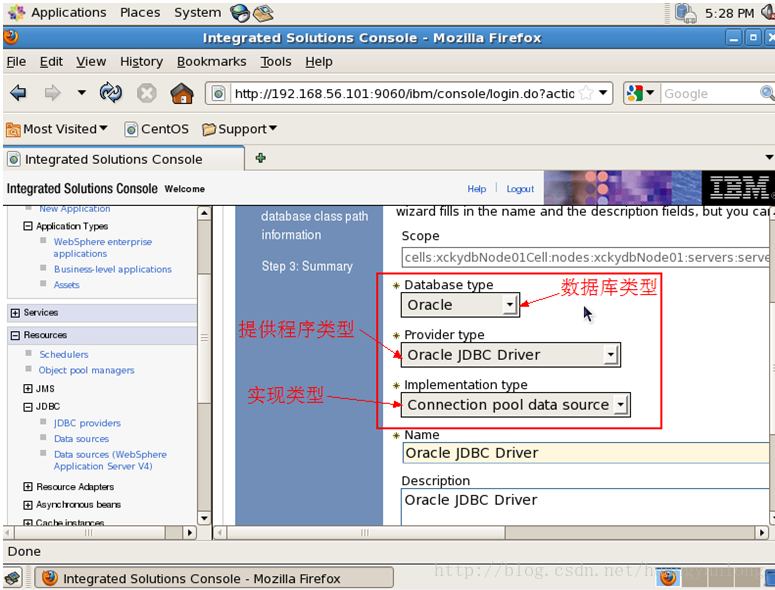
Task: Open Business-level applications link
Action: [113, 269]
